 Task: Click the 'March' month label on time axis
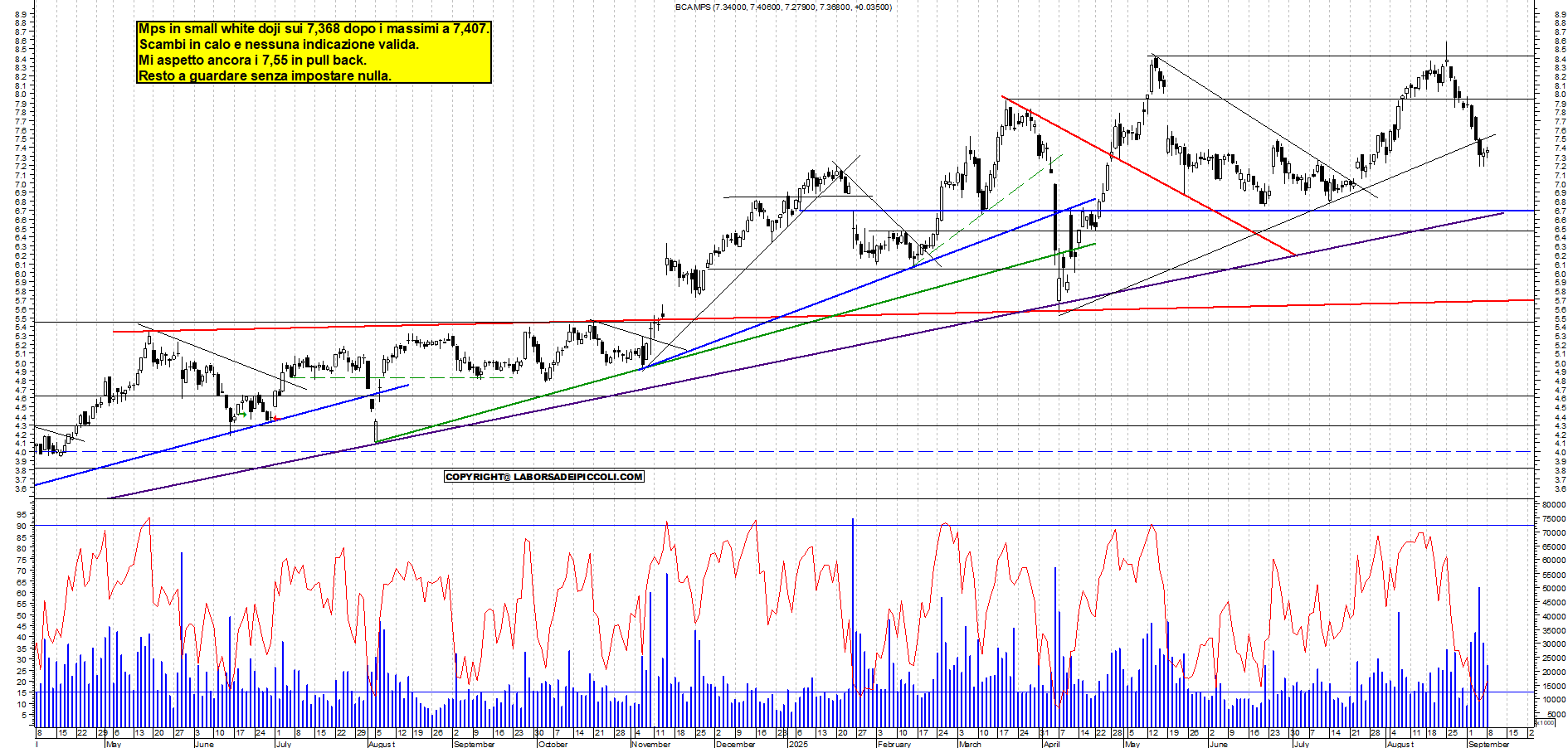click(969, 744)
